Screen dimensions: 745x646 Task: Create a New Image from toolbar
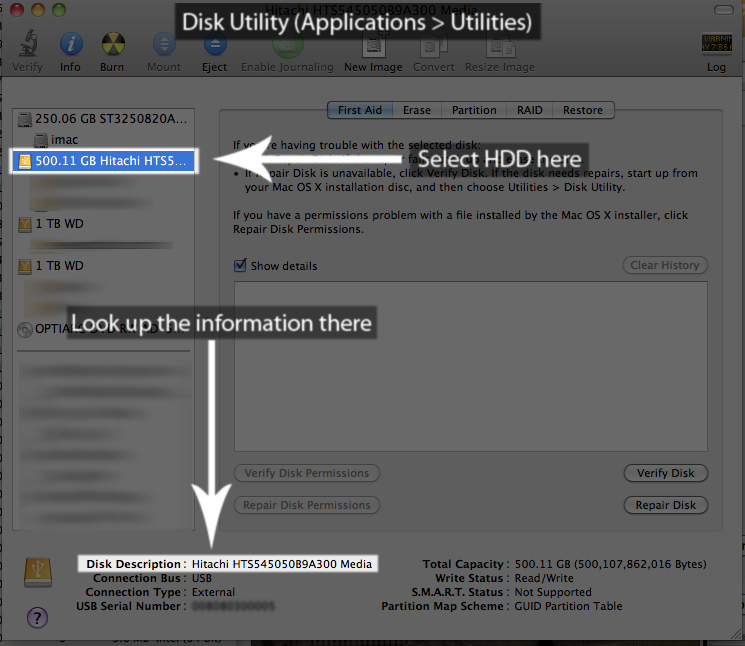(373, 48)
